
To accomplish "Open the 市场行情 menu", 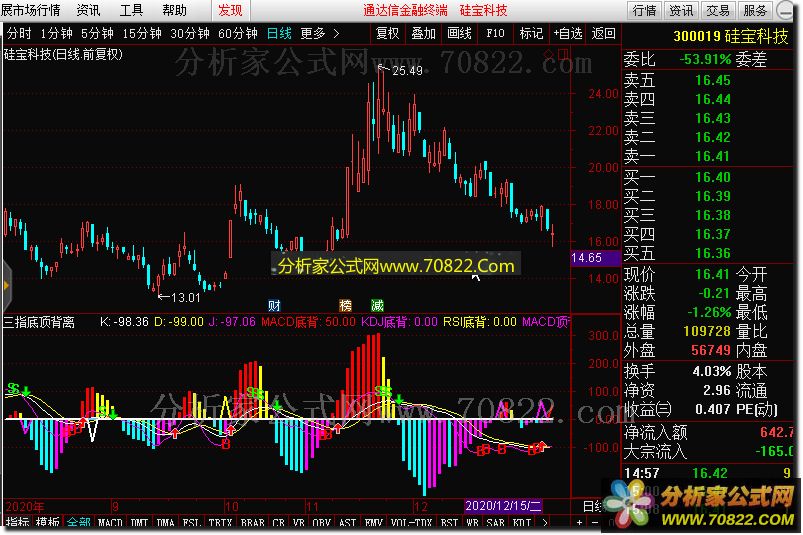I will [31, 10].
